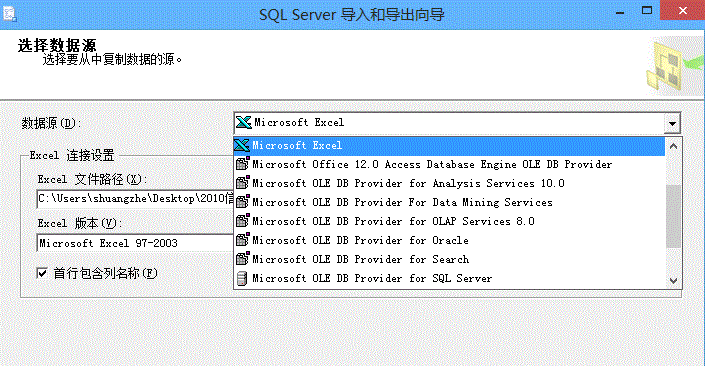The width and height of the screenshot is (705, 366).
Task: Click the wizard icon in title bar
Action: [x=9, y=13]
